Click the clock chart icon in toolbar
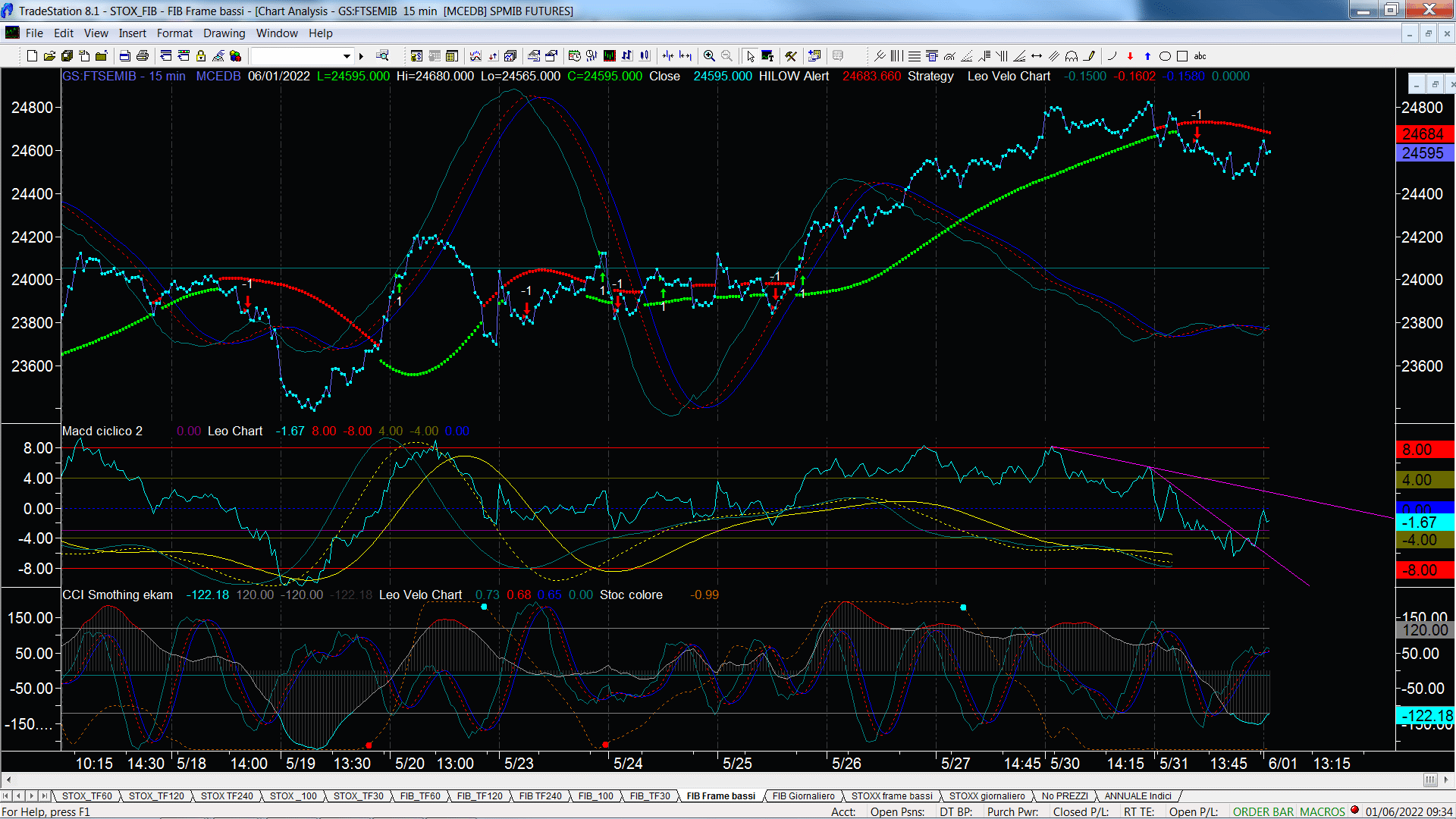Screen dimensions: 1456x819 pyautogui.click(x=574, y=56)
